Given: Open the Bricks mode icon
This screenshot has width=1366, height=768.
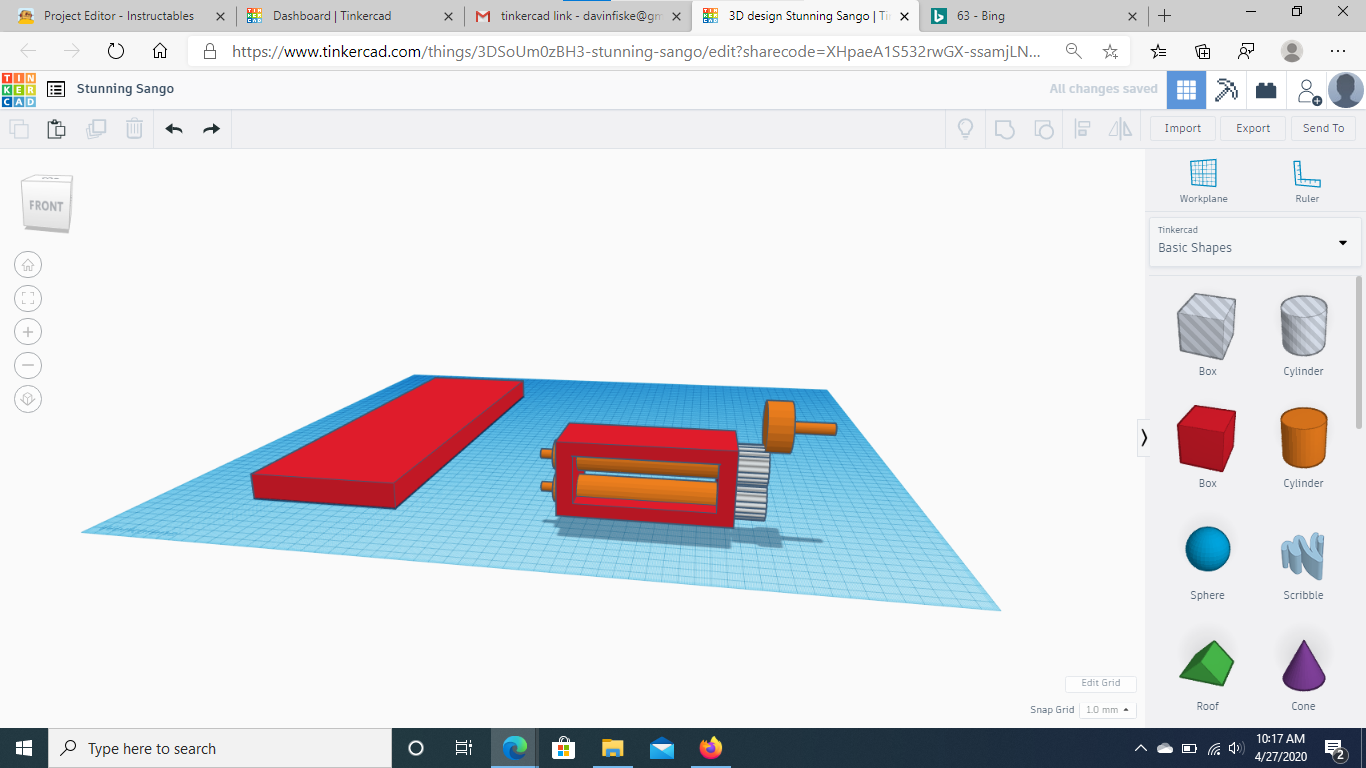Looking at the screenshot, I should (x=1266, y=90).
